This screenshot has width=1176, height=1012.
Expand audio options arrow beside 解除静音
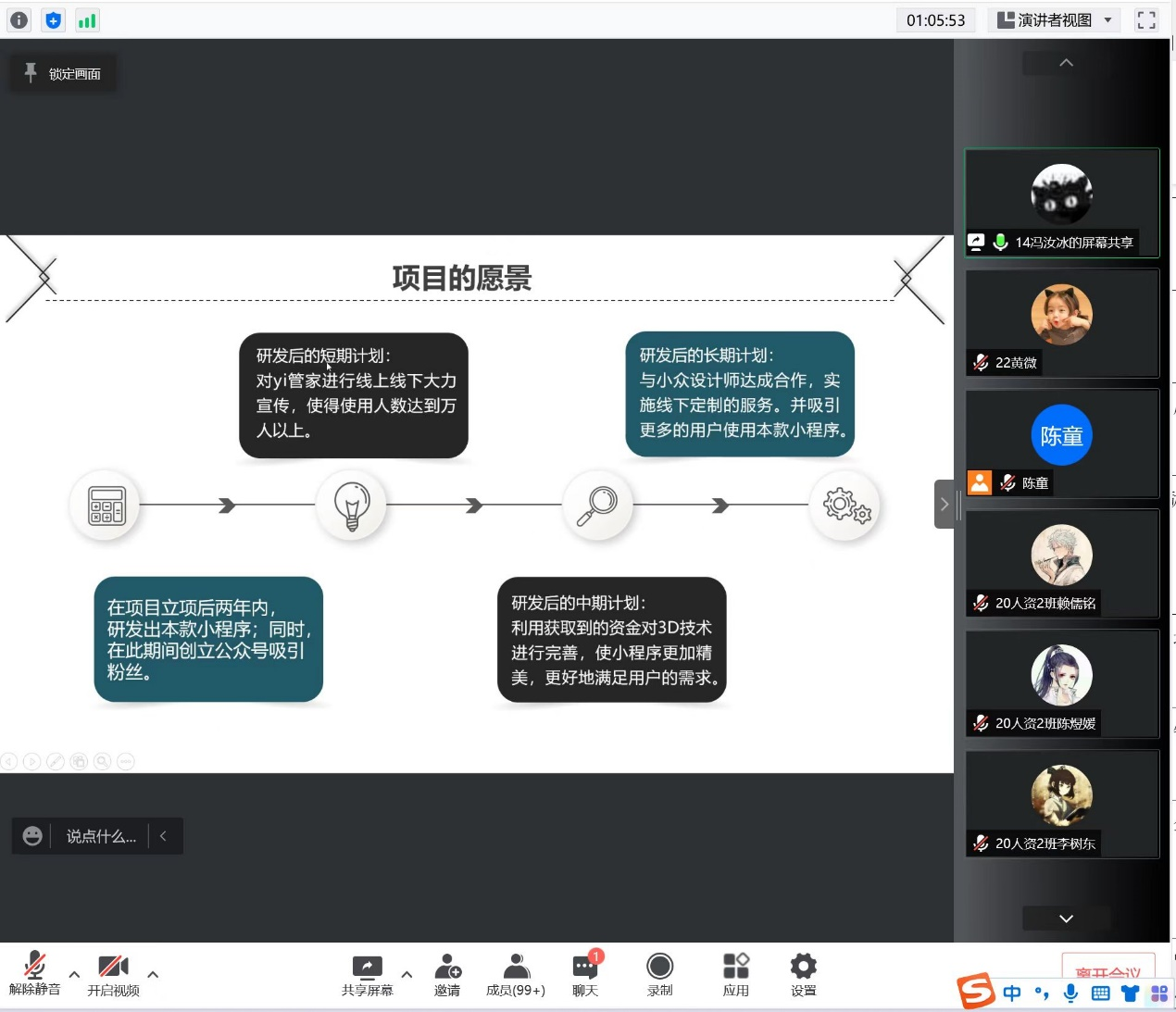pyautogui.click(x=74, y=974)
